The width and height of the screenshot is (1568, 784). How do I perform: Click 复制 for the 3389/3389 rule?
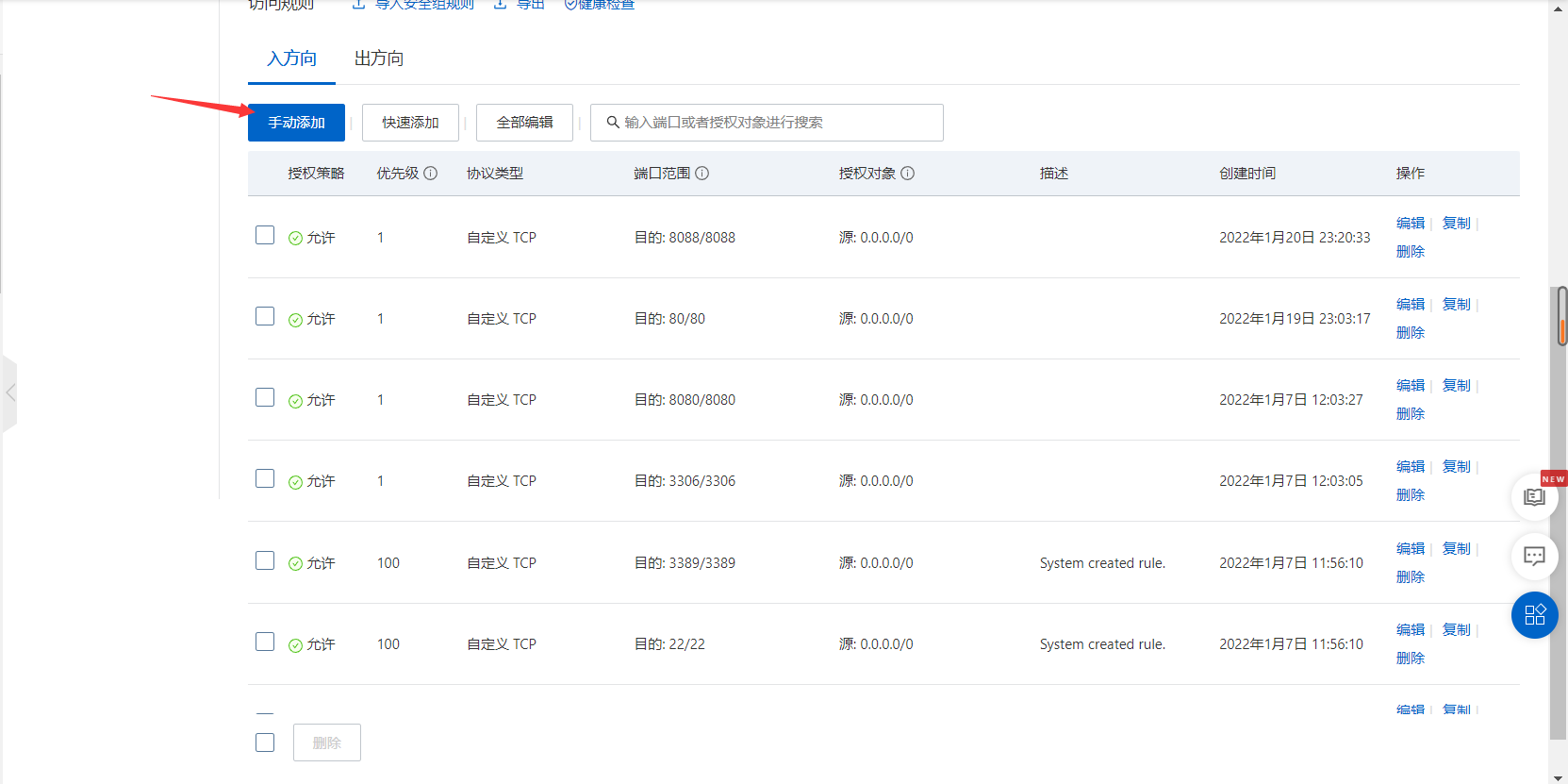click(1457, 549)
